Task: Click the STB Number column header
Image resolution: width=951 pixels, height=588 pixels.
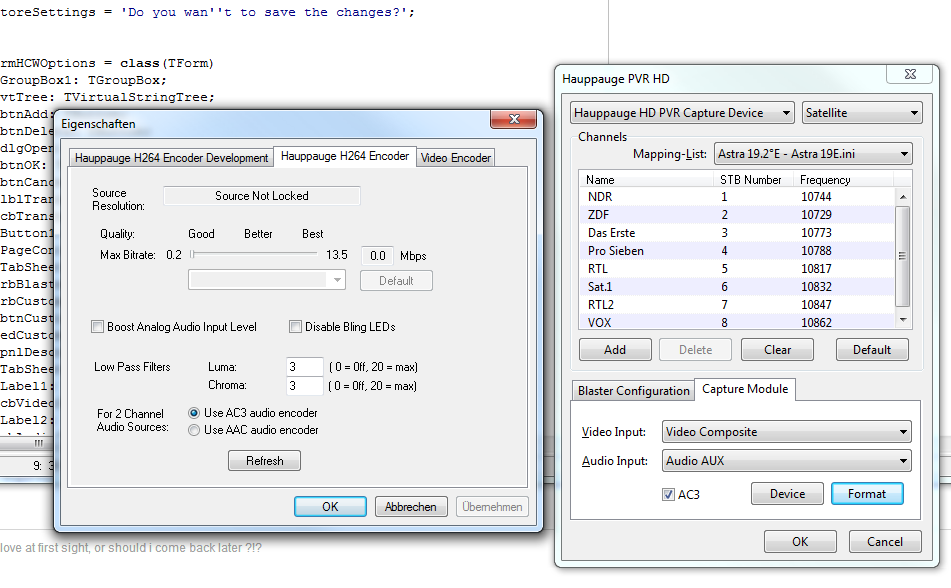Action: (x=753, y=180)
